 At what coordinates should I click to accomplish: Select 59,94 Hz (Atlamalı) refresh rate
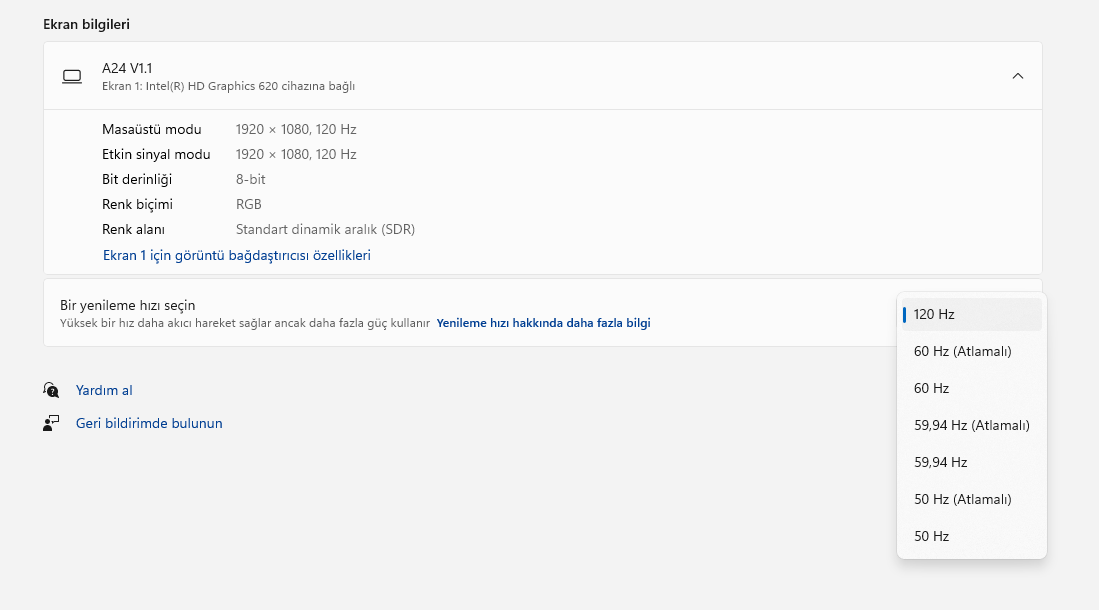click(971, 425)
